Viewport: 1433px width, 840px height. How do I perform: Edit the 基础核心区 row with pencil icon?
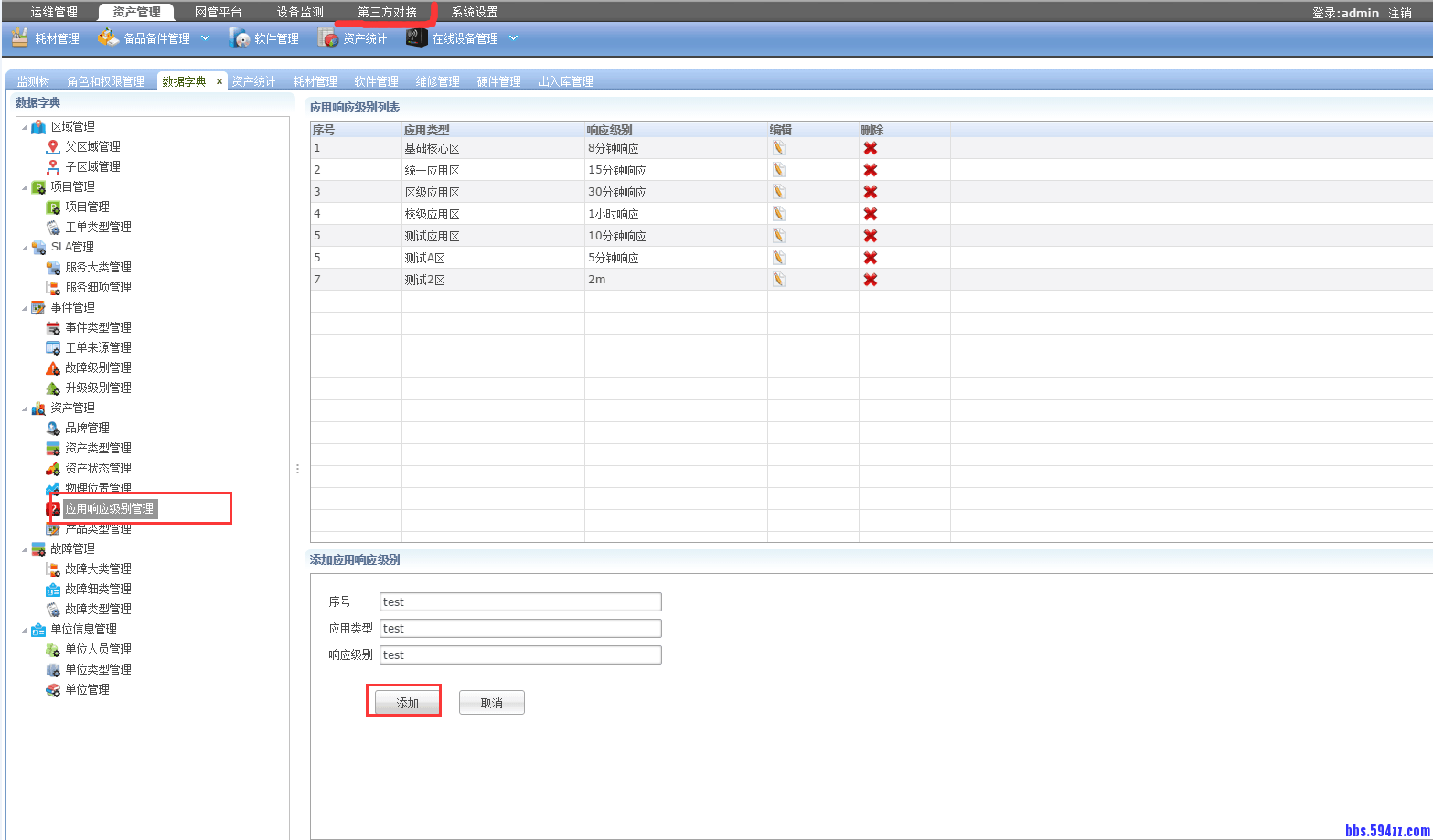tap(778, 147)
